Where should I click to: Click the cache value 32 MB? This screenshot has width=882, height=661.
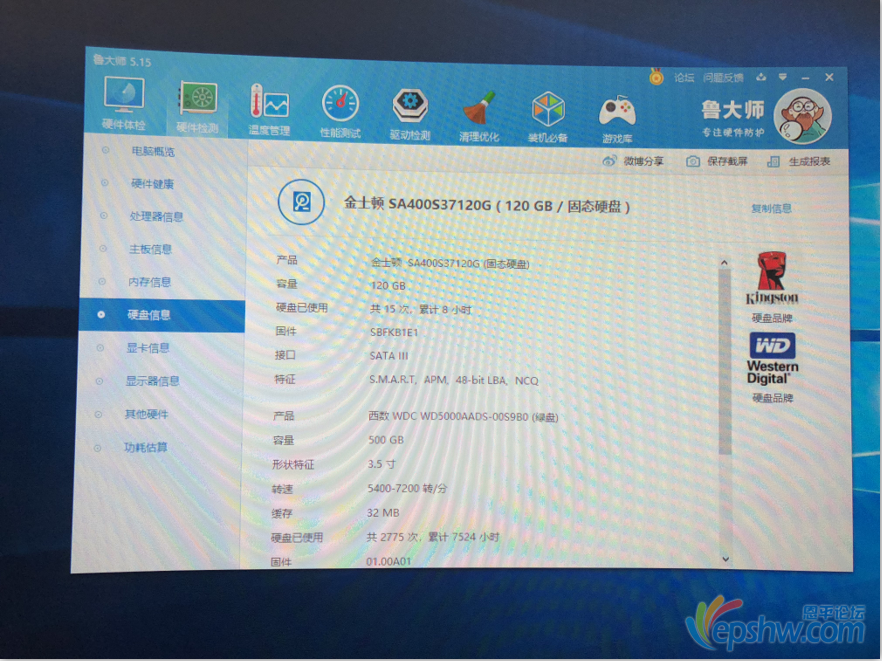383,512
